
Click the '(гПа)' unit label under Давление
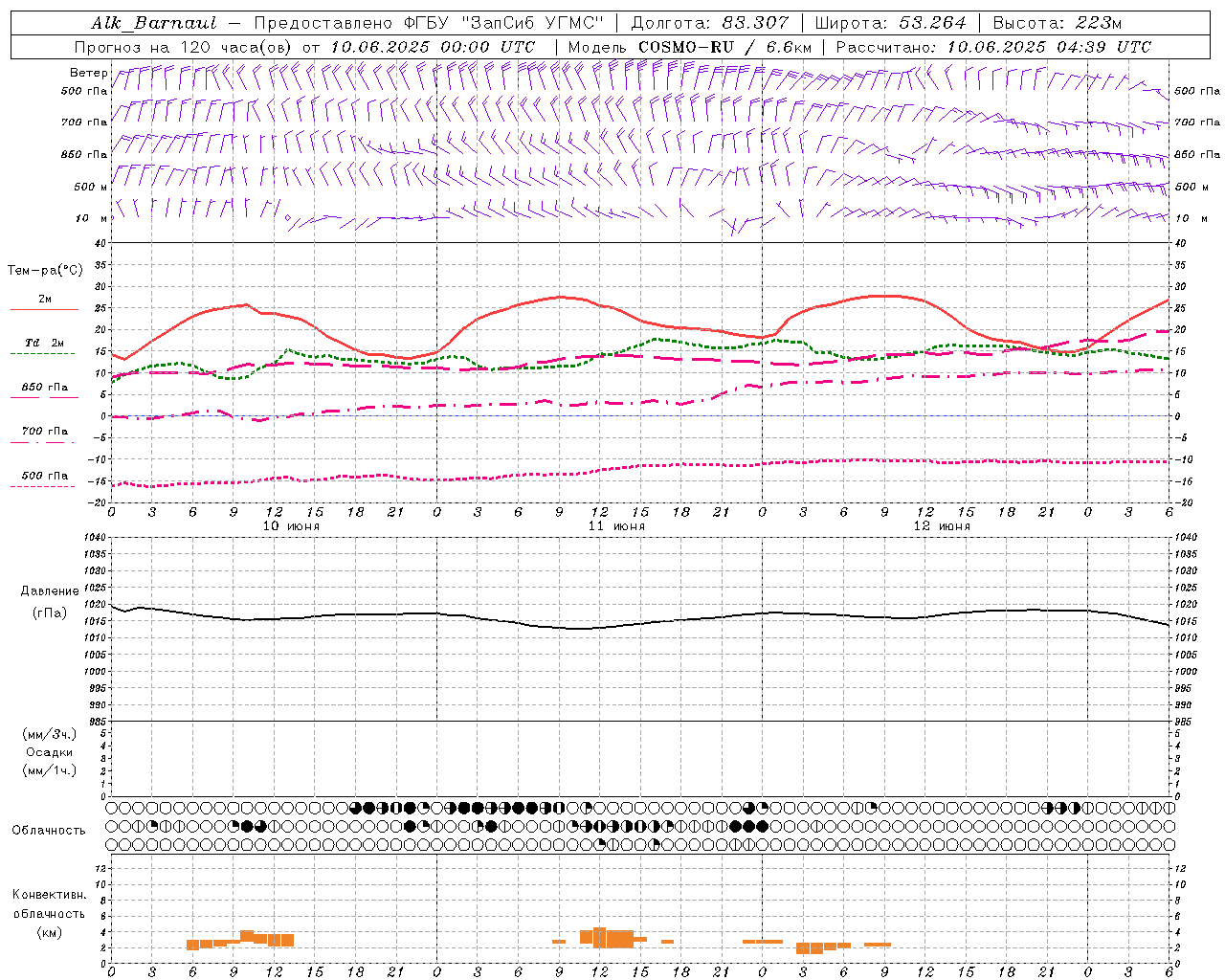click(50, 613)
